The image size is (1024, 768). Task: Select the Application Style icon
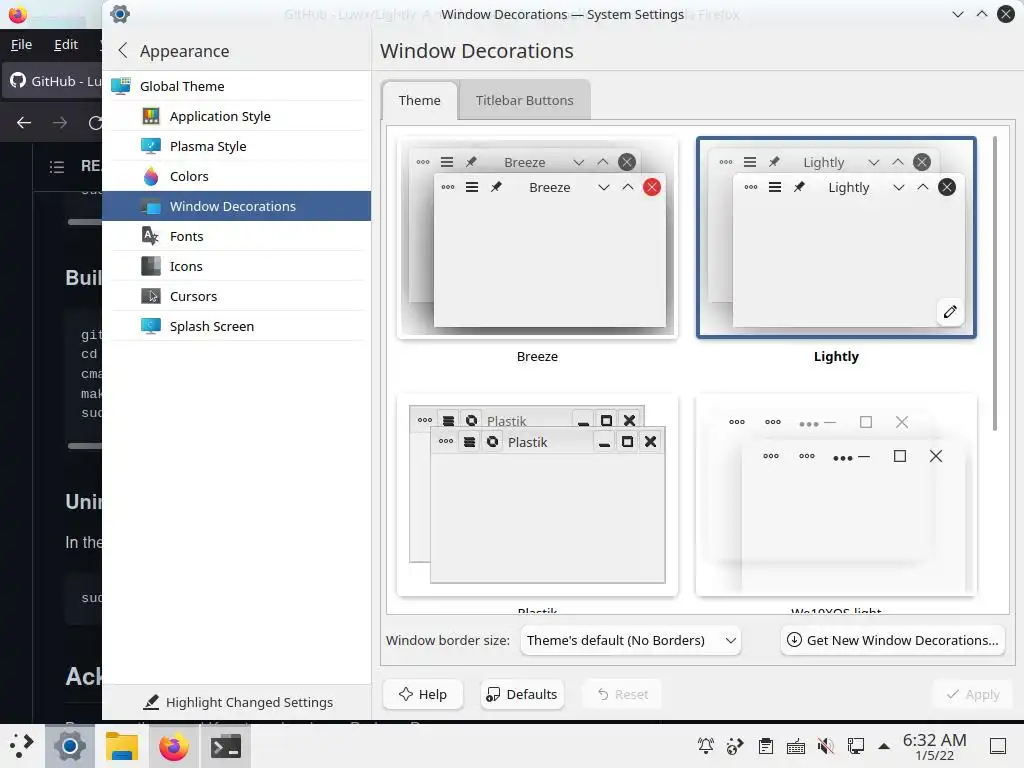point(151,116)
